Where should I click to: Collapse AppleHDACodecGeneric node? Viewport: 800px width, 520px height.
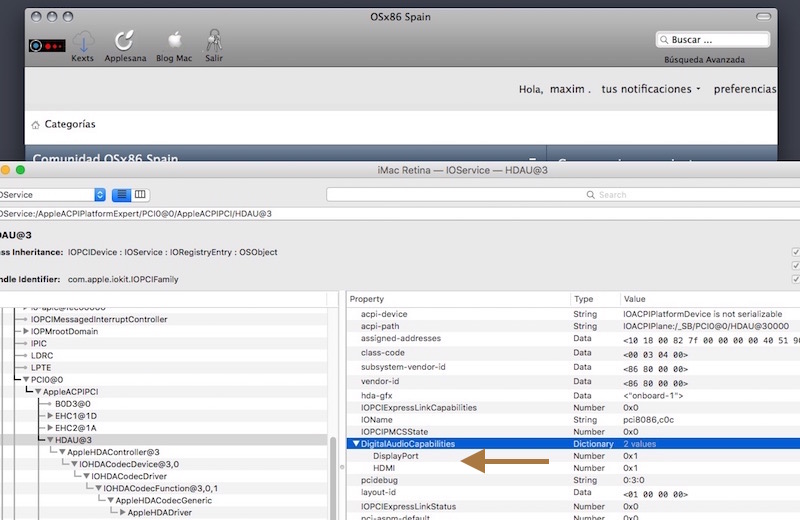coord(111,501)
